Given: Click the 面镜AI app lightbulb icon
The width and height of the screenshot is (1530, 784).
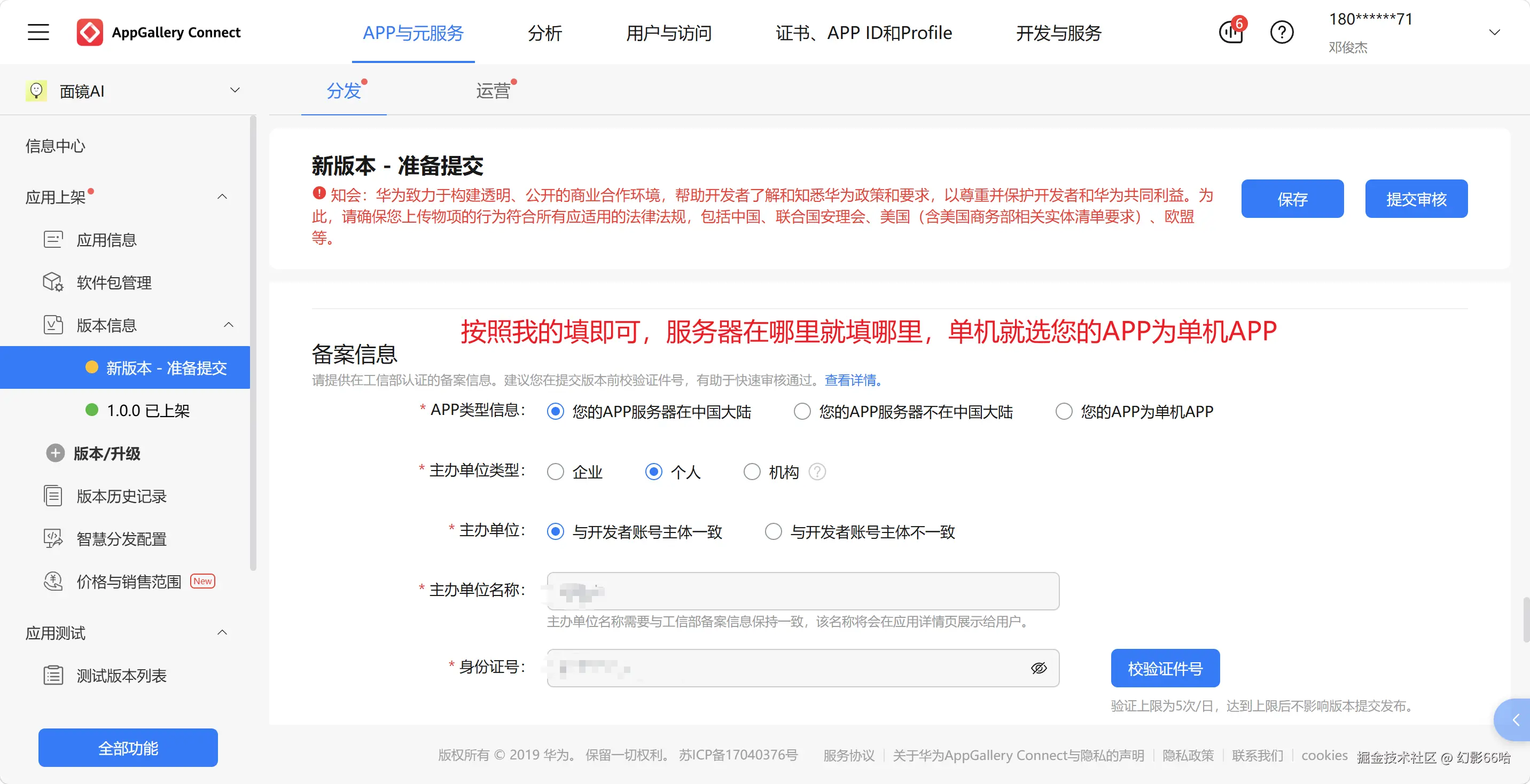Looking at the screenshot, I should [36, 91].
